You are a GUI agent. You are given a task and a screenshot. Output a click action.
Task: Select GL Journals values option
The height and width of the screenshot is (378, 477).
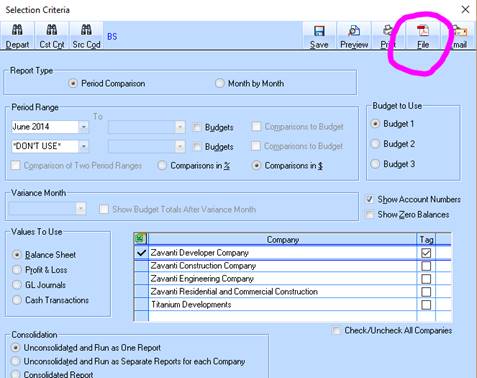pos(17,285)
